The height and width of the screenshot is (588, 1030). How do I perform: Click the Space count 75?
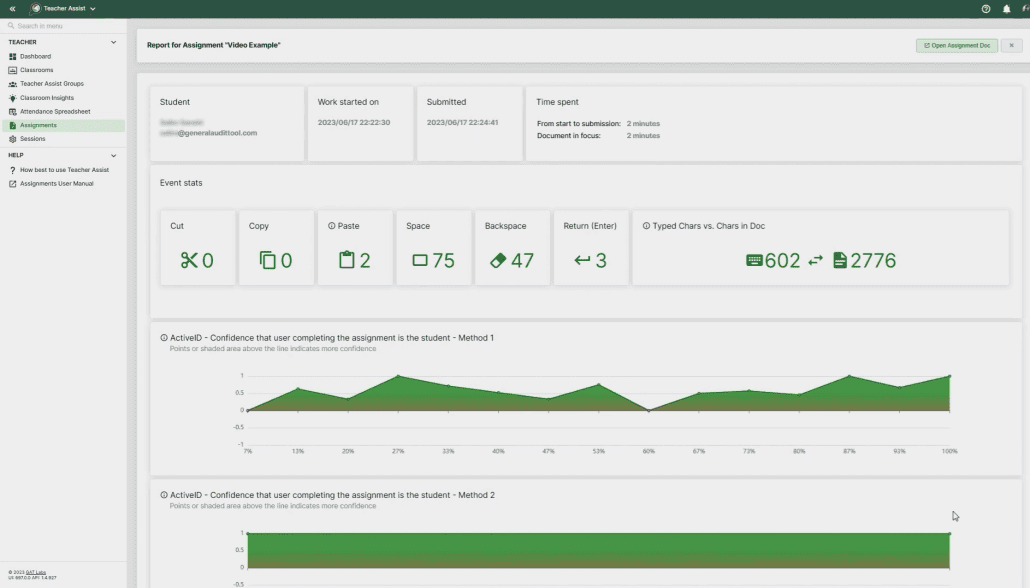[443, 261]
